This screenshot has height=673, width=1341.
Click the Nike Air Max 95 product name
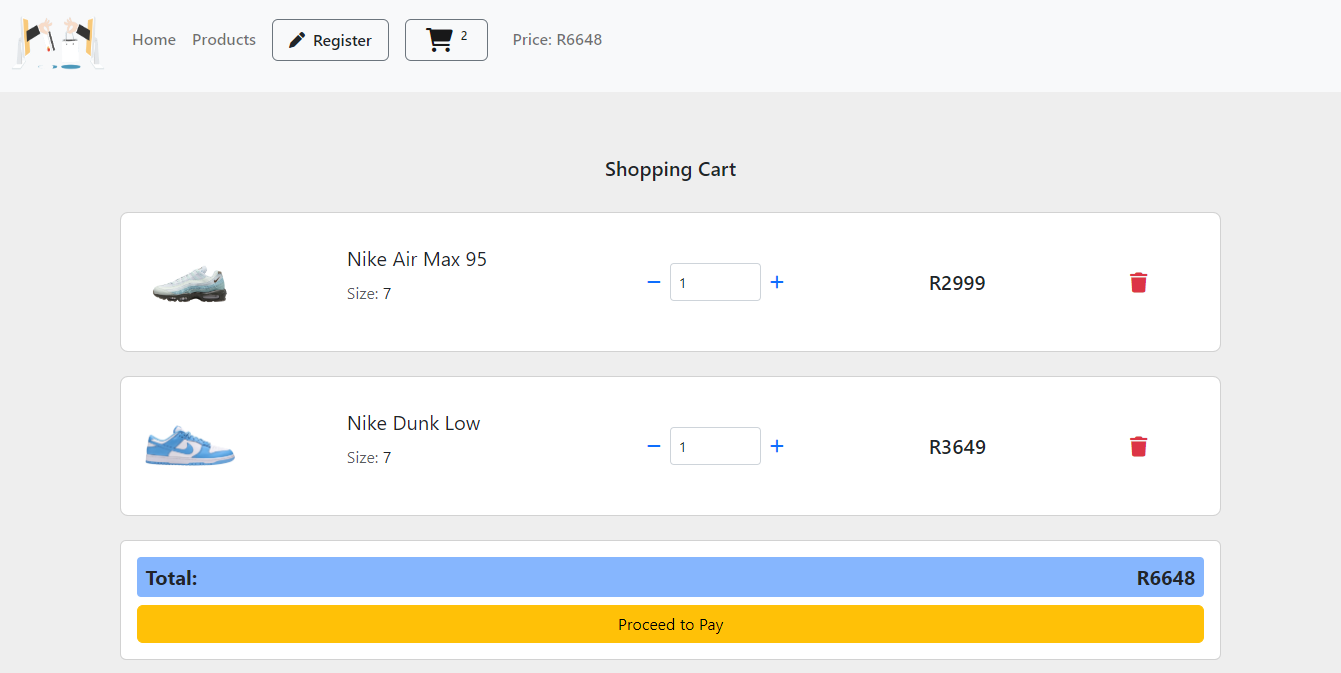[x=417, y=259]
